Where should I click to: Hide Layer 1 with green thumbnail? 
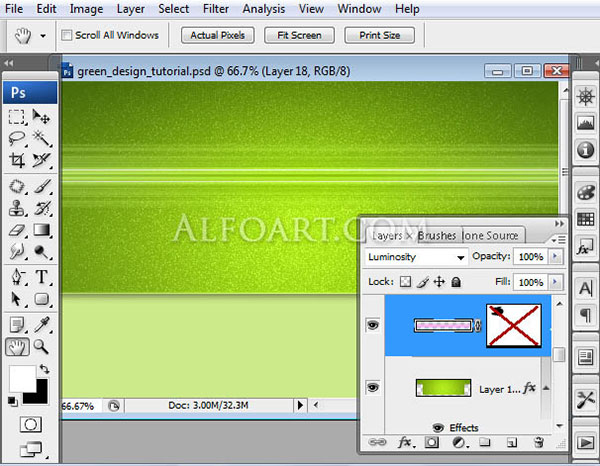tap(373, 388)
